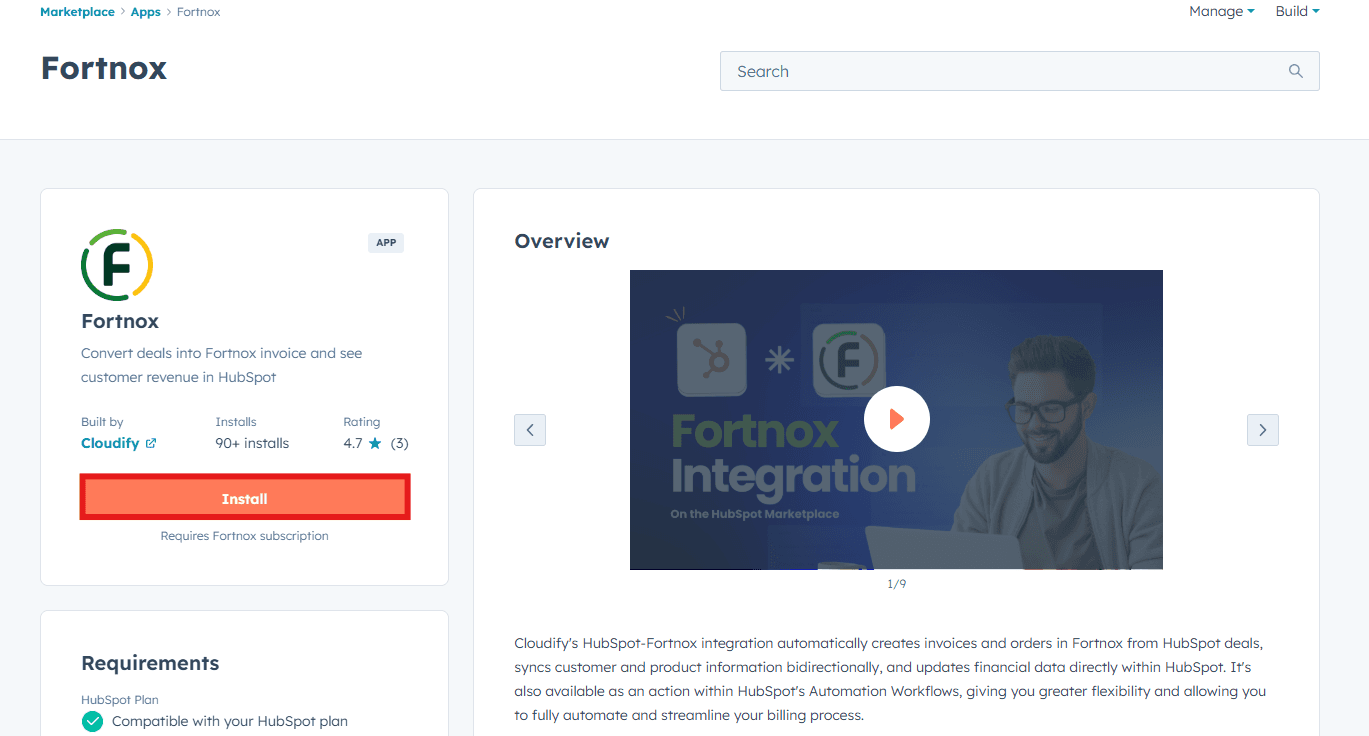Go to previous overview slide
The width and height of the screenshot is (1369, 736).
tap(530, 430)
